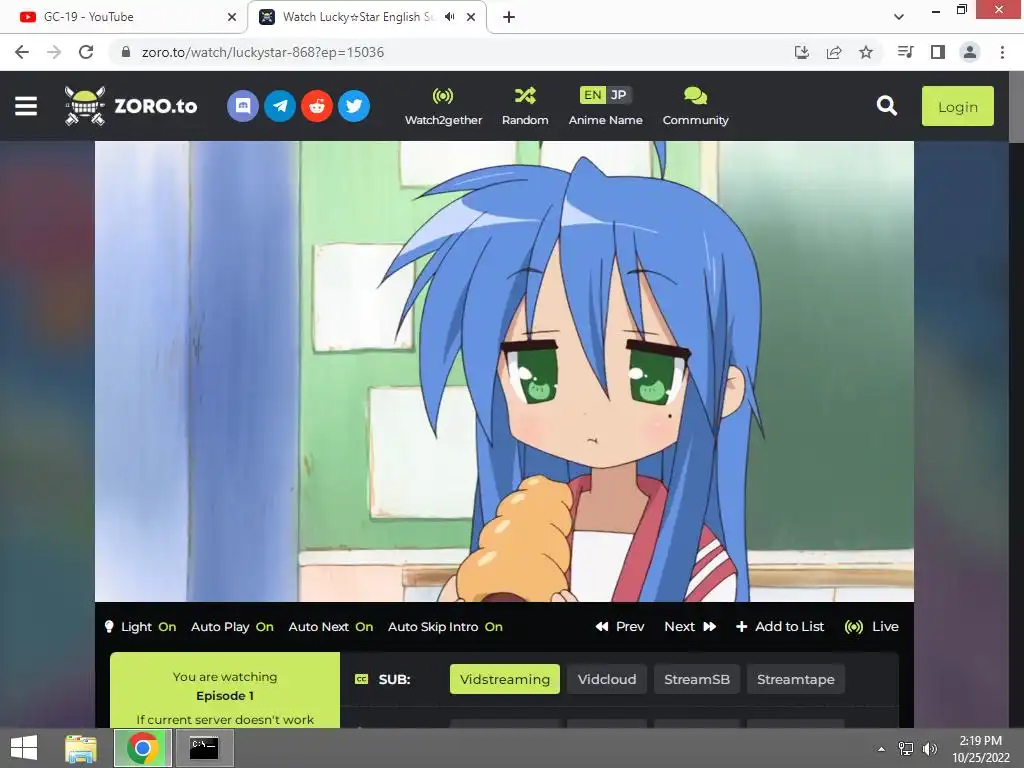This screenshot has width=1024, height=768.
Task: Open the Command Prompt taskbar window
Action: point(204,748)
